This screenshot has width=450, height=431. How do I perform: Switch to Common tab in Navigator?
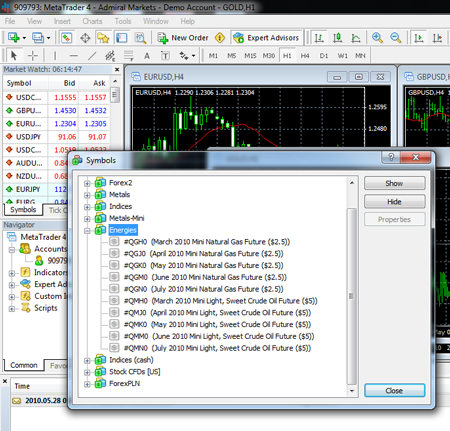coord(24,365)
